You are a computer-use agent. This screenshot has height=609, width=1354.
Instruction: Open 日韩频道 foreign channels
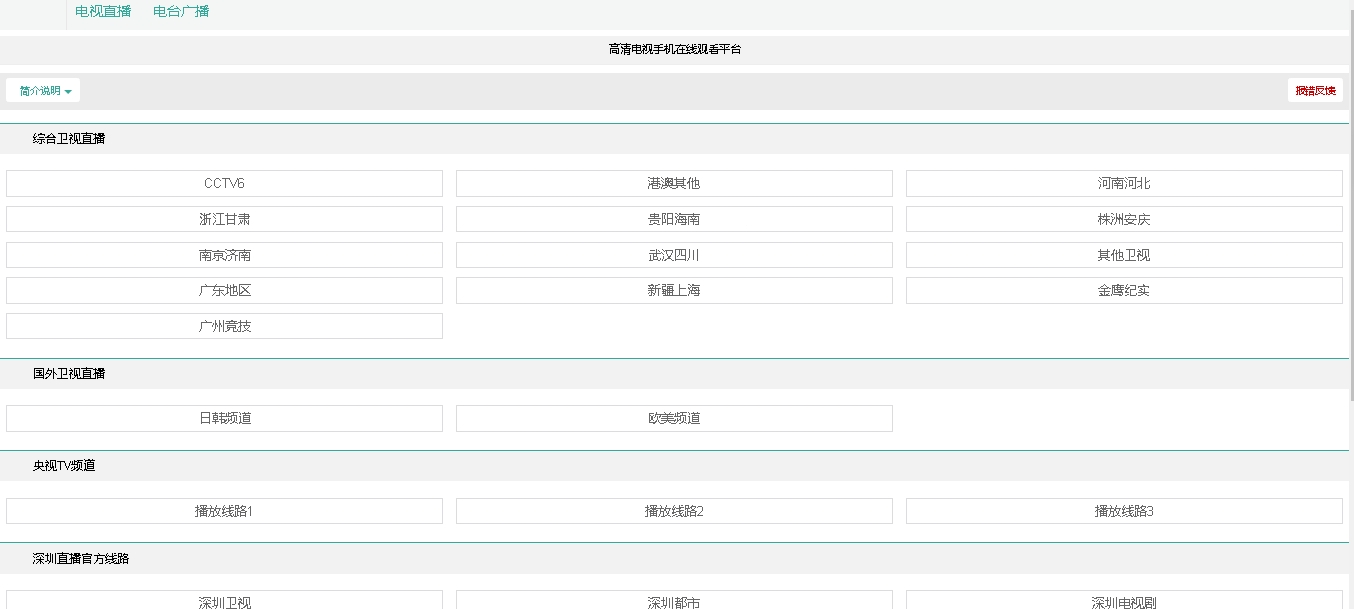[224, 419]
